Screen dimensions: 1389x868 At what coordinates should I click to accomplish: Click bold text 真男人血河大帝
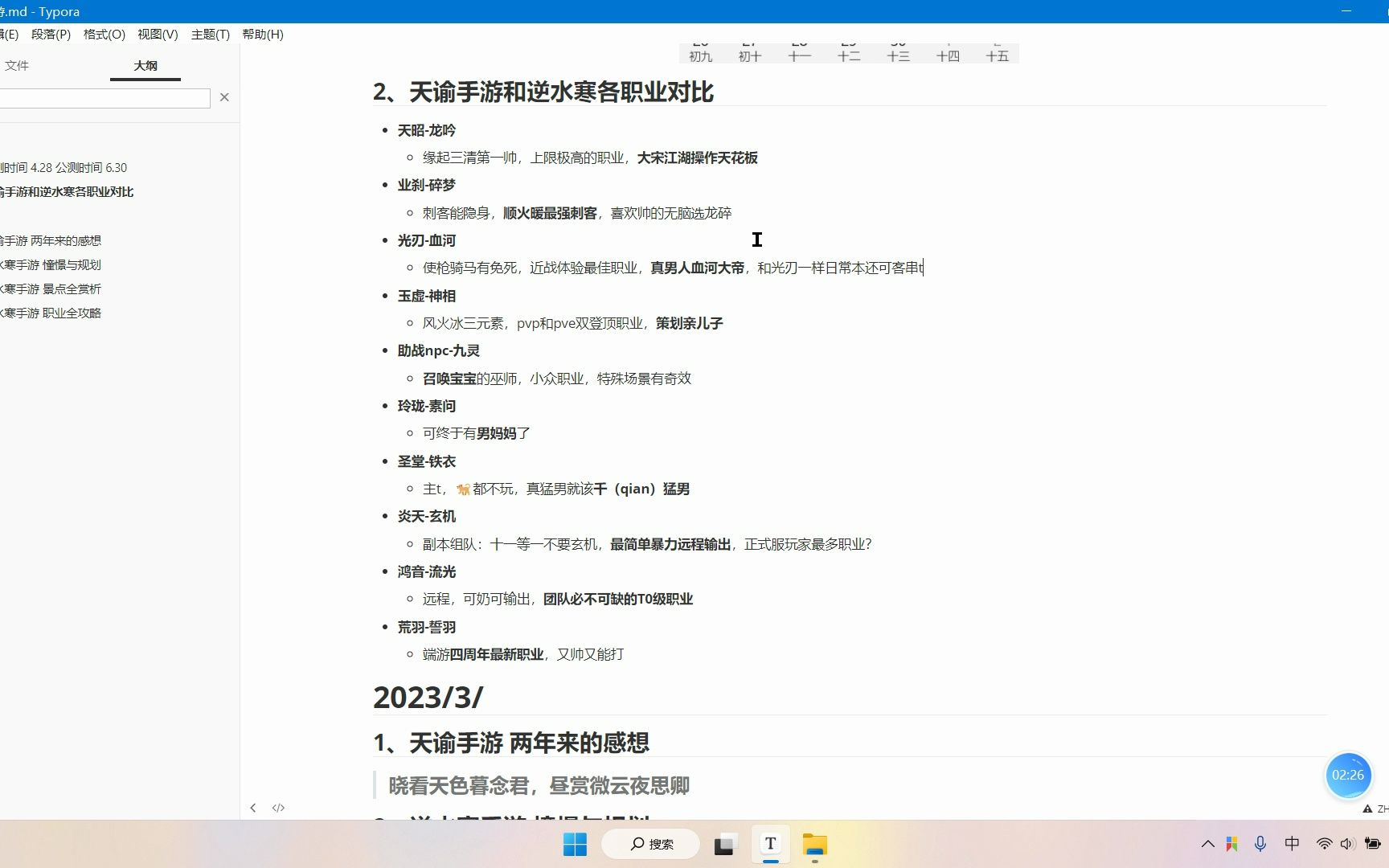coord(697,268)
